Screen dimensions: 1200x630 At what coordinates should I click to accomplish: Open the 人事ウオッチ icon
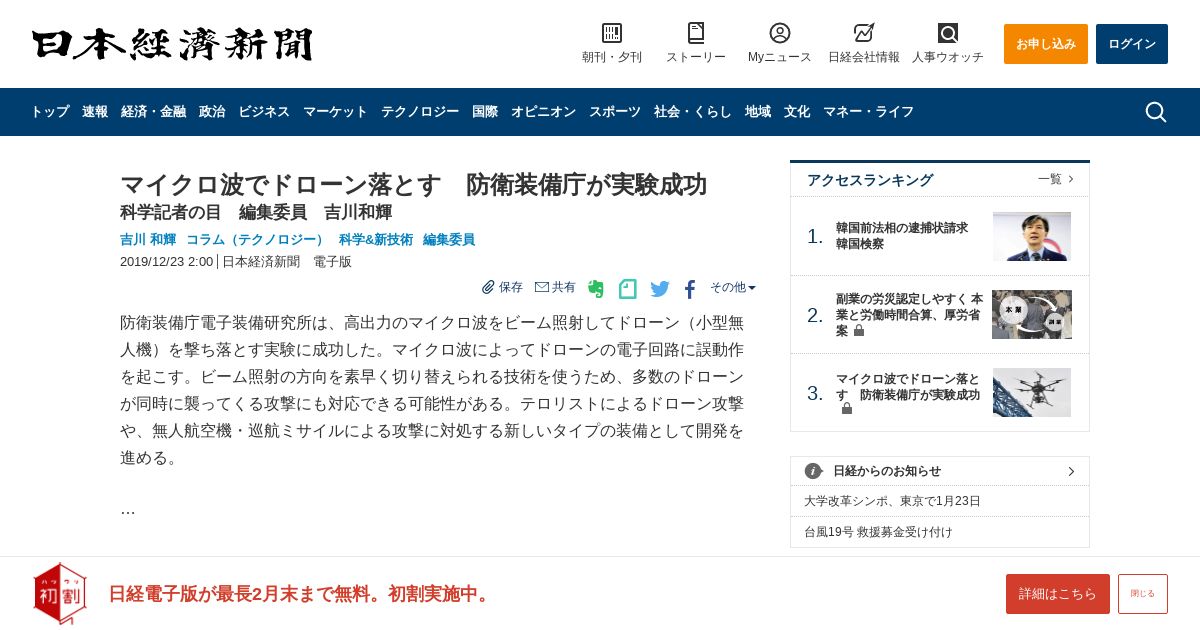click(x=948, y=33)
